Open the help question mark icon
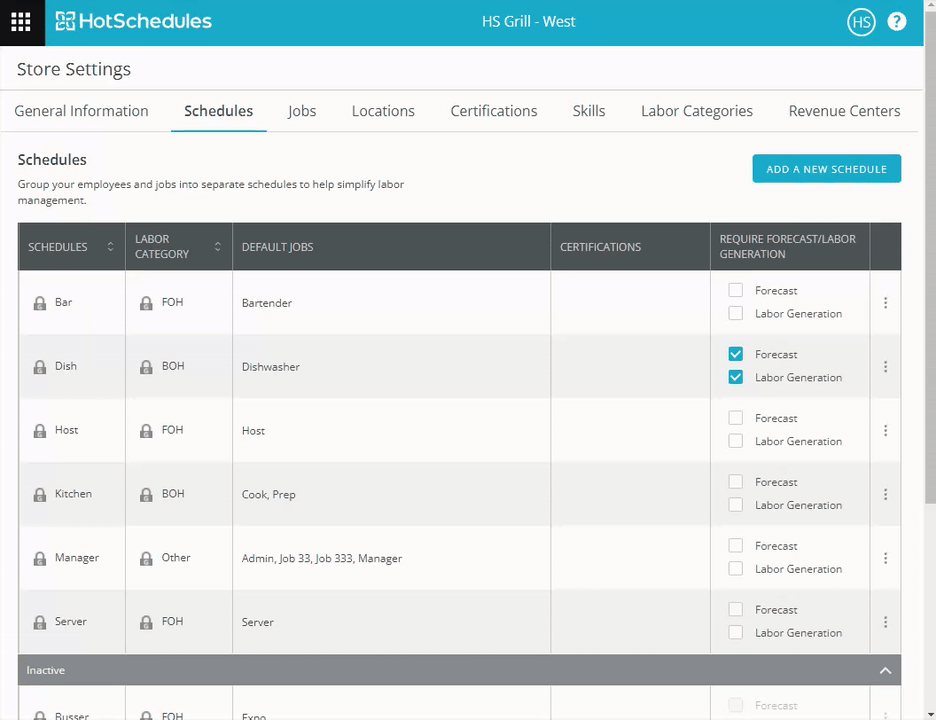 [897, 22]
